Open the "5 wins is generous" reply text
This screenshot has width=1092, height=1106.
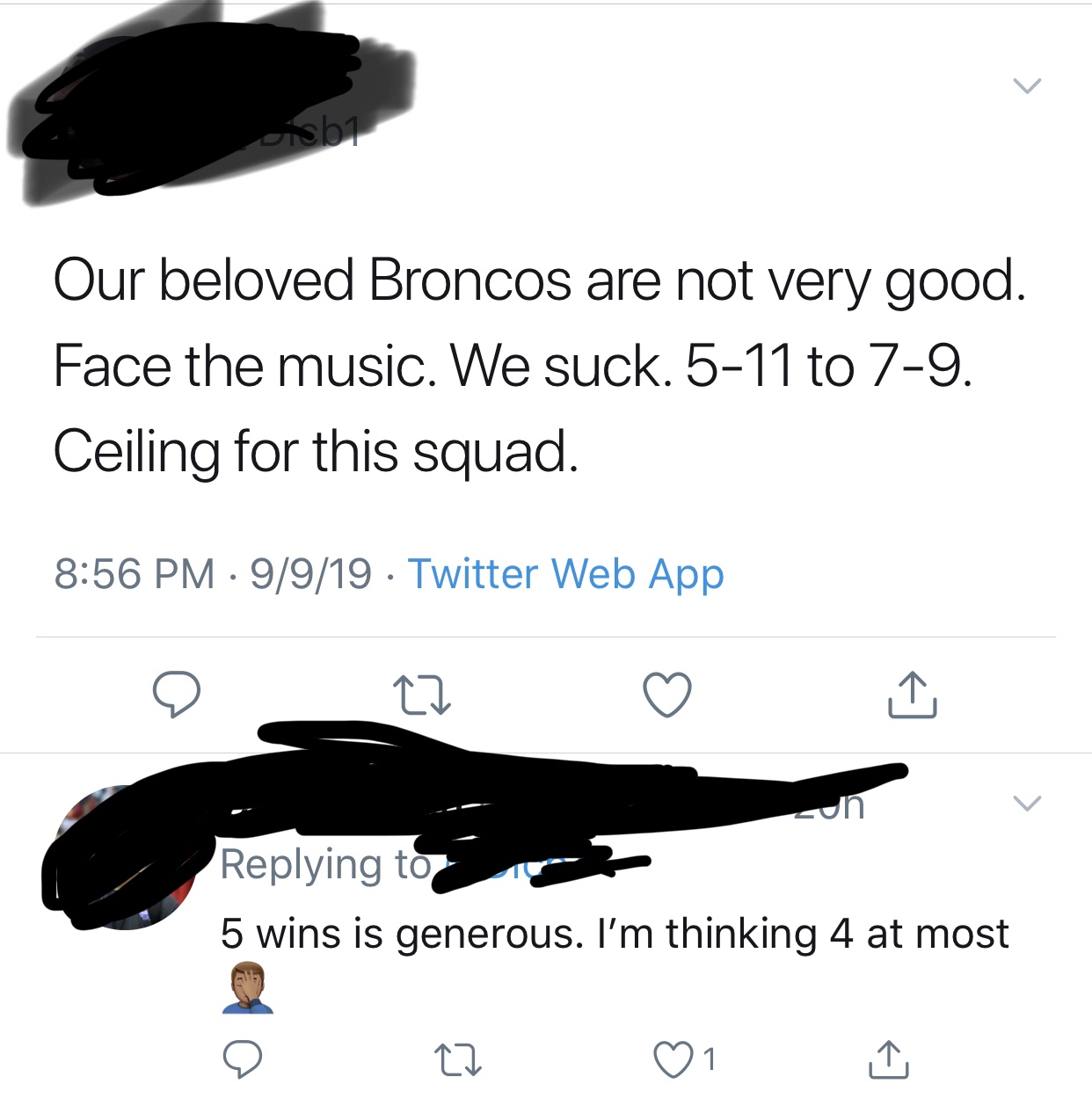tap(614, 934)
